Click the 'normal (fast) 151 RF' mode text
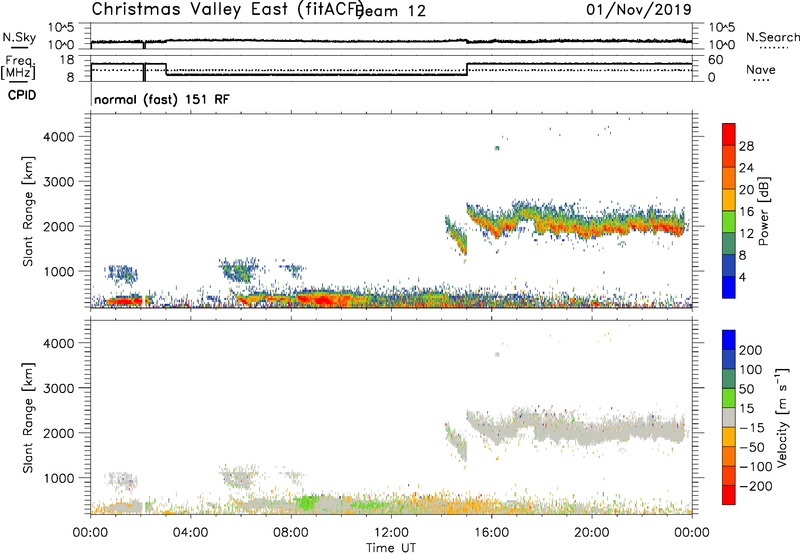 (162, 99)
